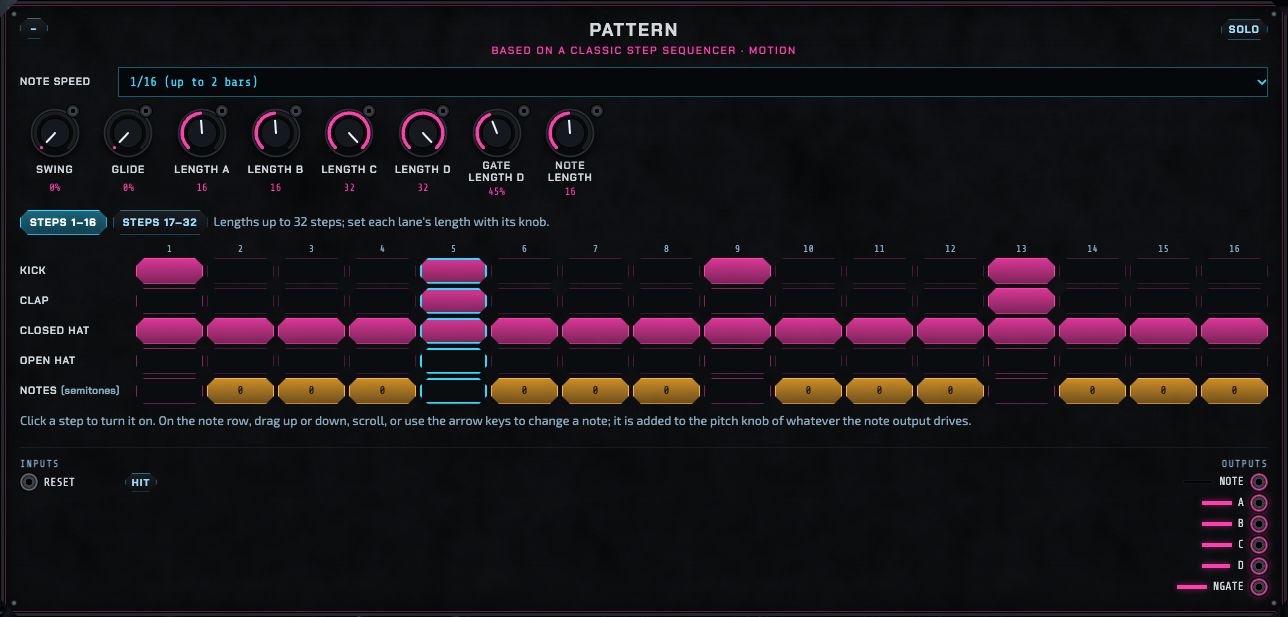
Task: Enable Open Hat step 5
Action: [x=454, y=360]
